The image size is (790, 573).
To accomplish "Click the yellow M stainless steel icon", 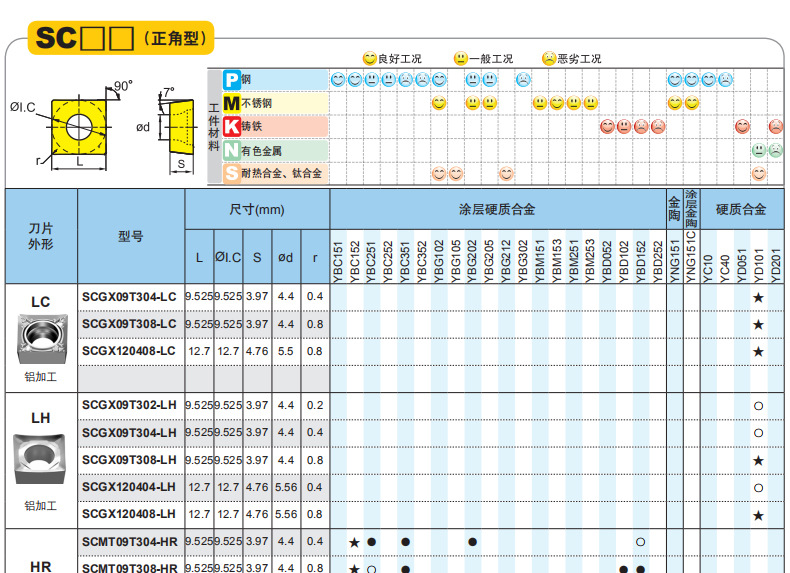I will [x=232, y=103].
